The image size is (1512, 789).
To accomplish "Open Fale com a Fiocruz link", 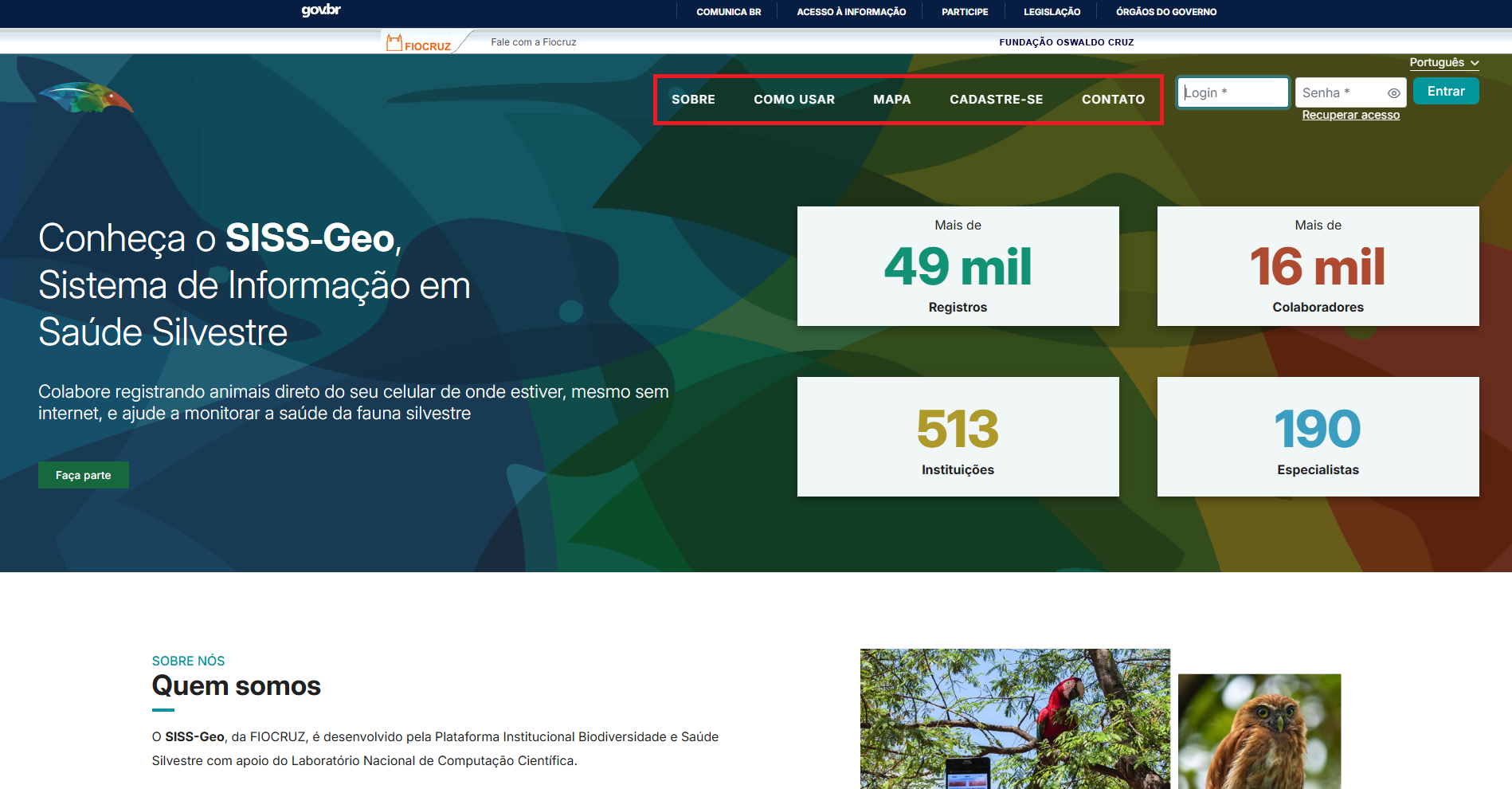I will (533, 42).
